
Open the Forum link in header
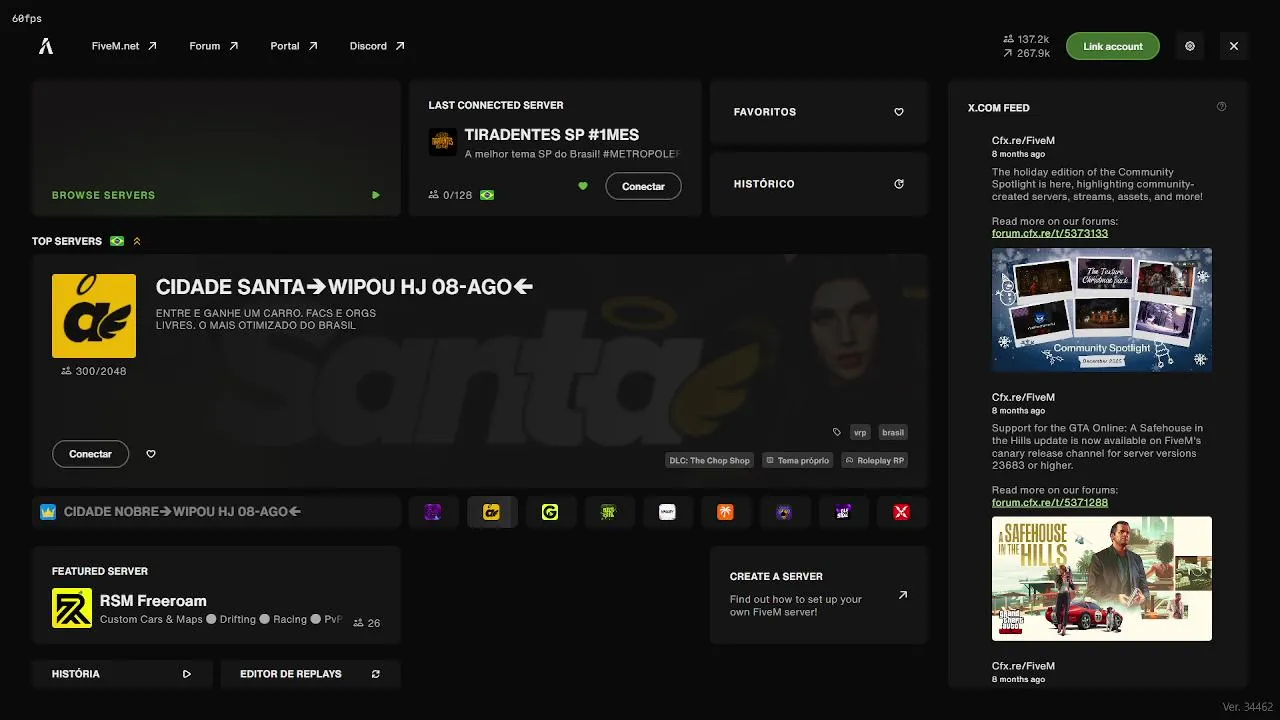coord(214,46)
